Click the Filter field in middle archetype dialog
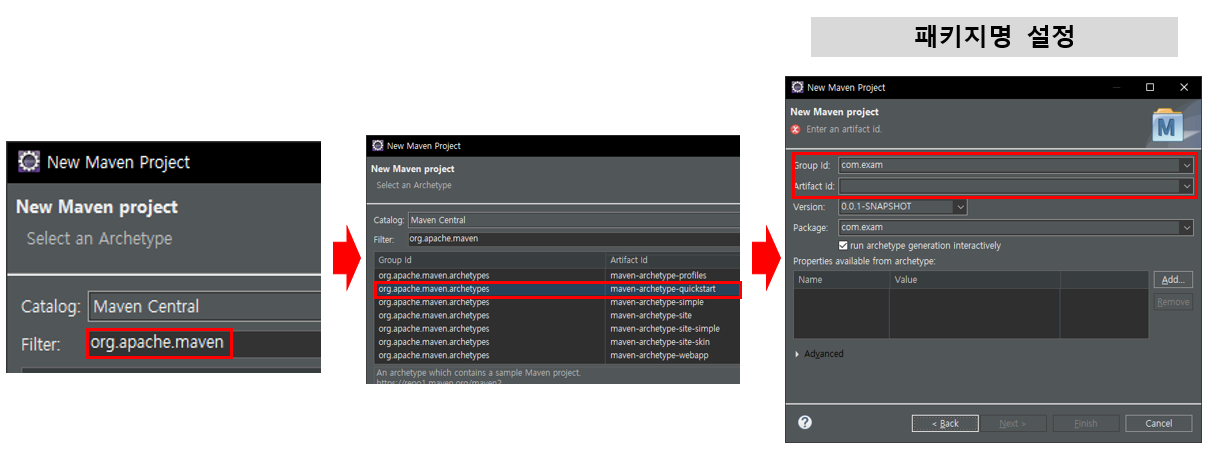 (x=573, y=239)
